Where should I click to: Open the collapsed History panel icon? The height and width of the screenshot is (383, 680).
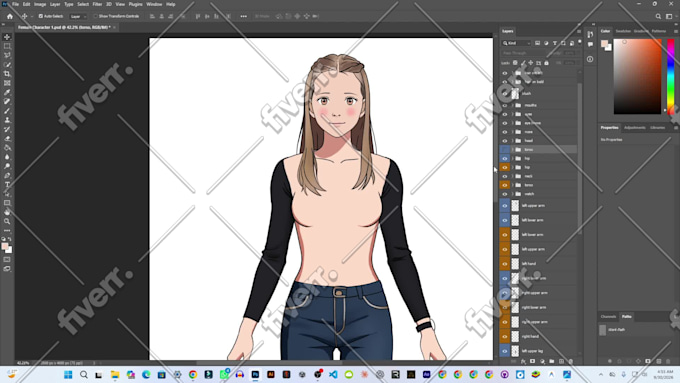coord(590,35)
